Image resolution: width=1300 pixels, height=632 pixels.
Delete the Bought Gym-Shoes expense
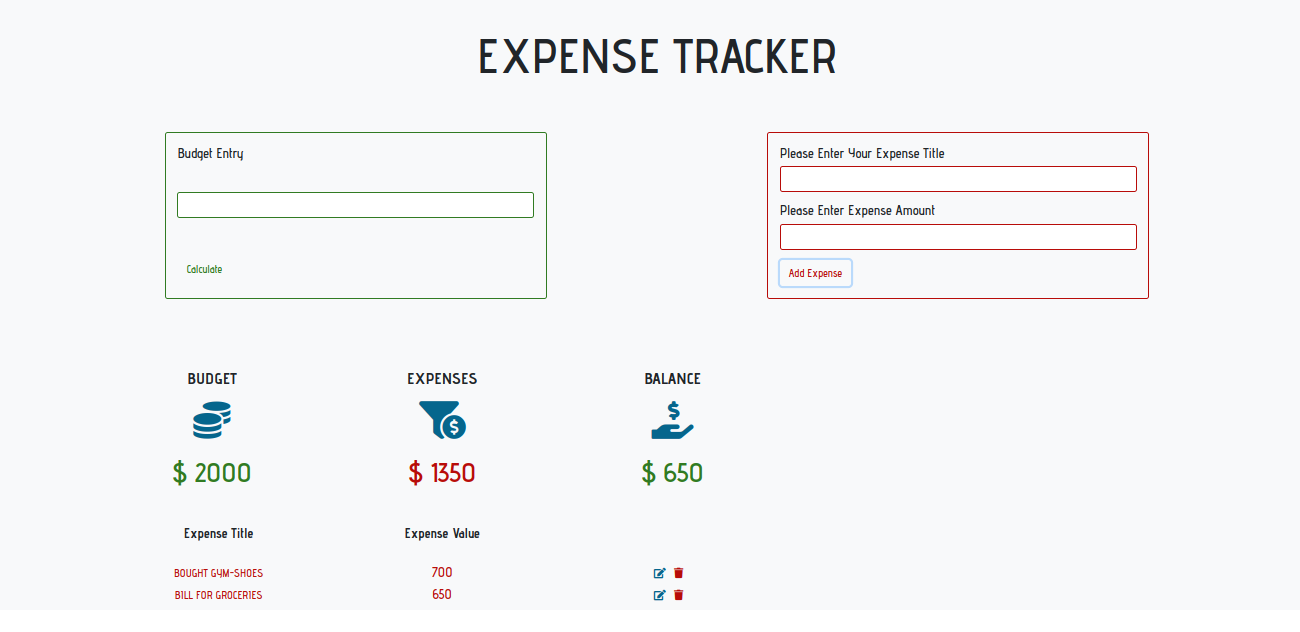click(679, 573)
